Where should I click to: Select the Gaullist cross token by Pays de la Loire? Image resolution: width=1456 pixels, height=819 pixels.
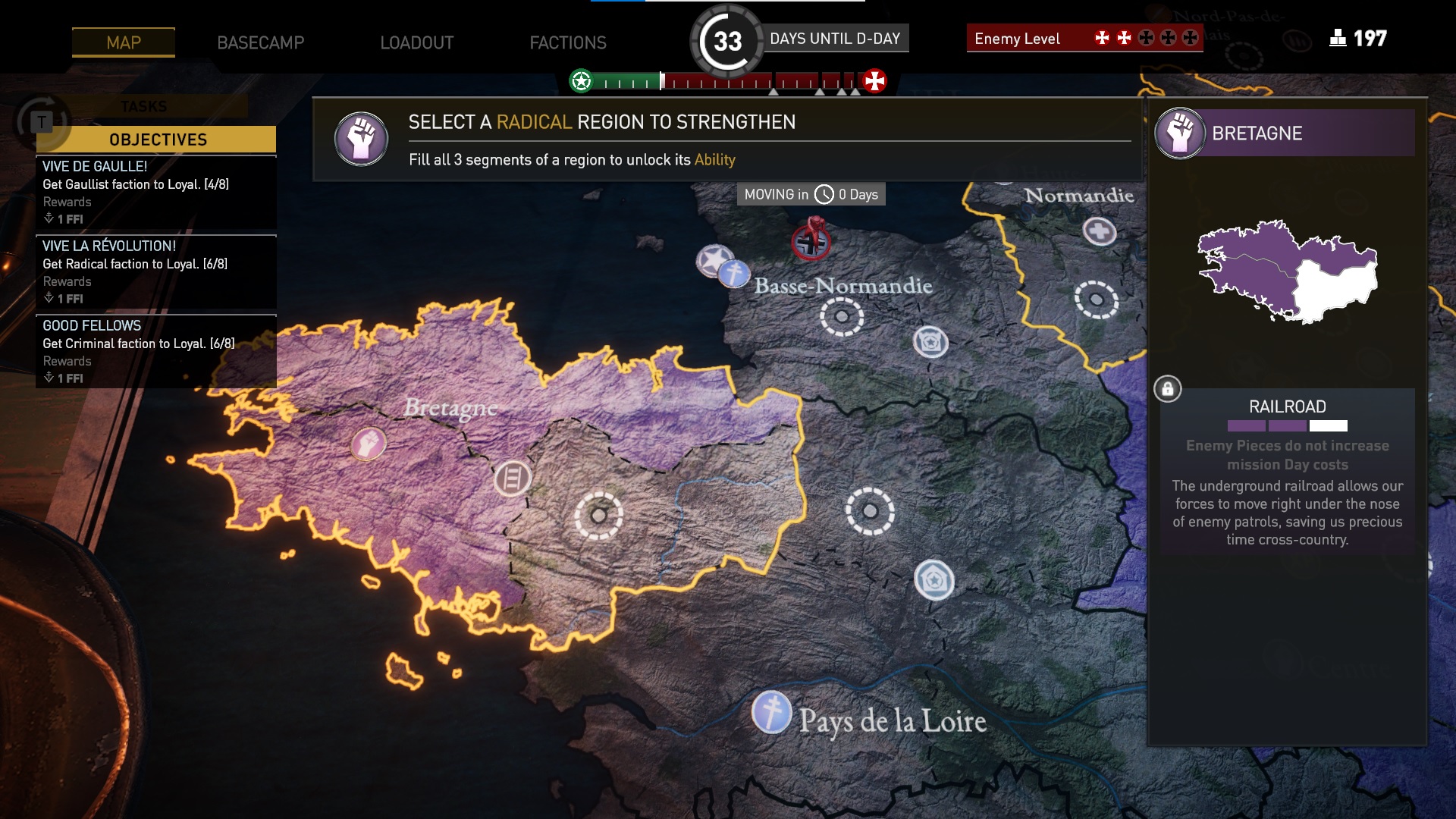772,713
